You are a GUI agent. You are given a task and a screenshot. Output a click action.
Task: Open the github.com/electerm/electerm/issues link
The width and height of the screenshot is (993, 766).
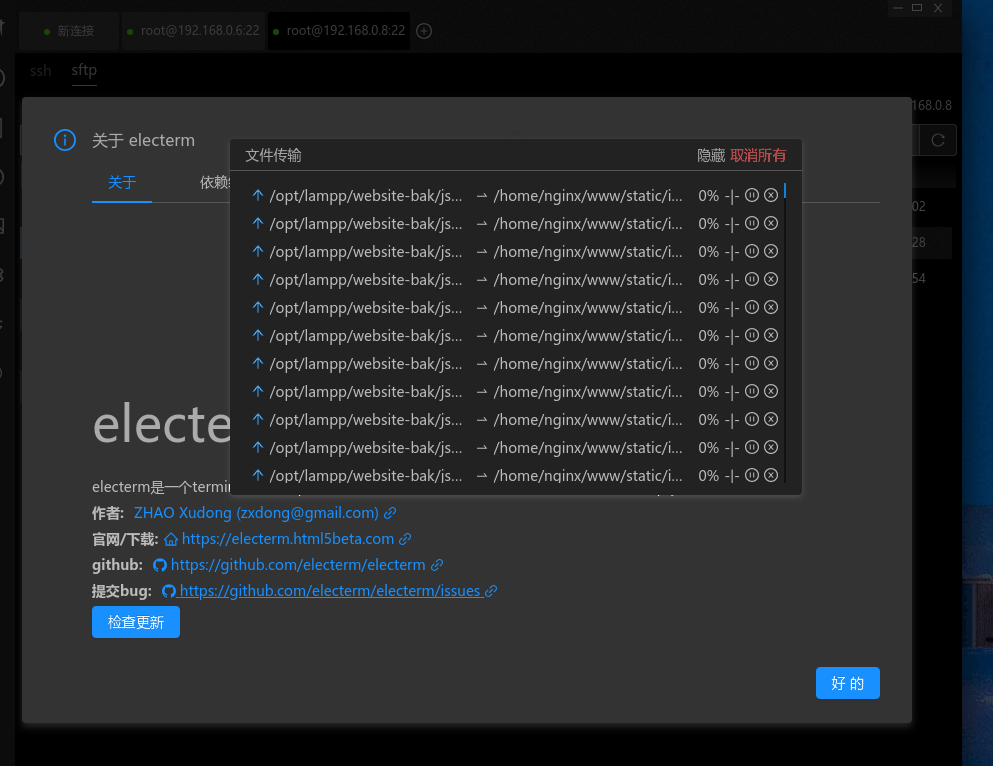(x=330, y=591)
